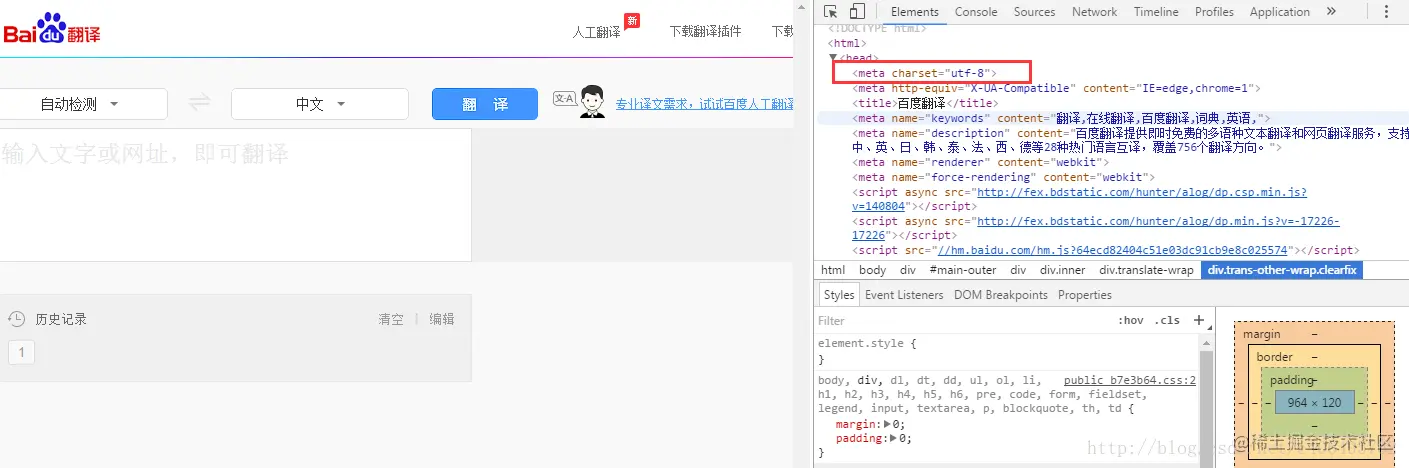1409x468 pixels.
Task: Open the 中文 target language dropdown
Action: [320, 104]
